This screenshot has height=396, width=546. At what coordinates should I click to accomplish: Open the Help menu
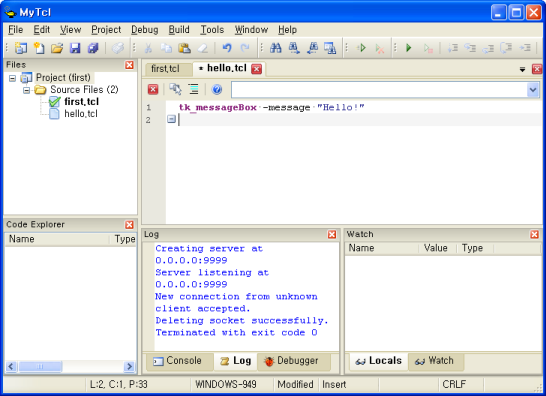coord(287,30)
